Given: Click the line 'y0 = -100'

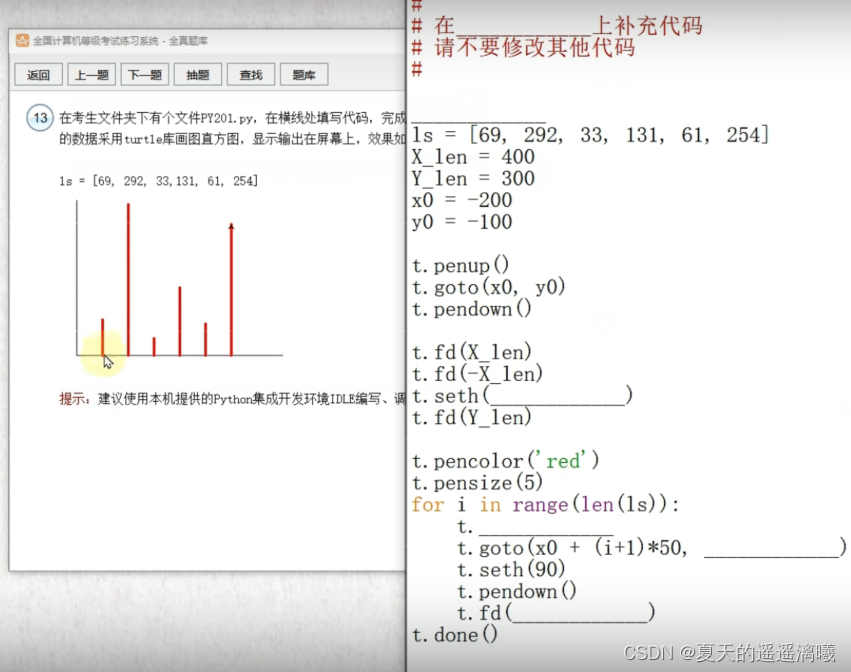Looking at the screenshot, I should point(462,222).
